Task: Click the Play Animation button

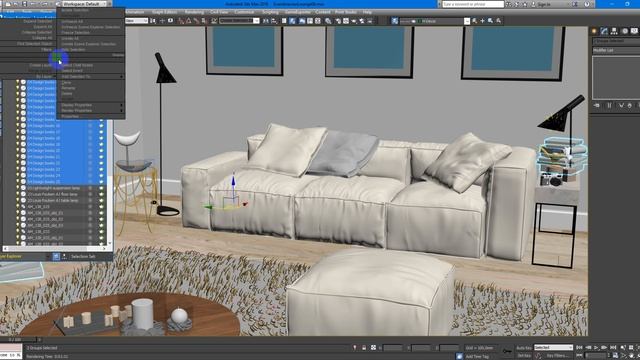Action: point(596,347)
